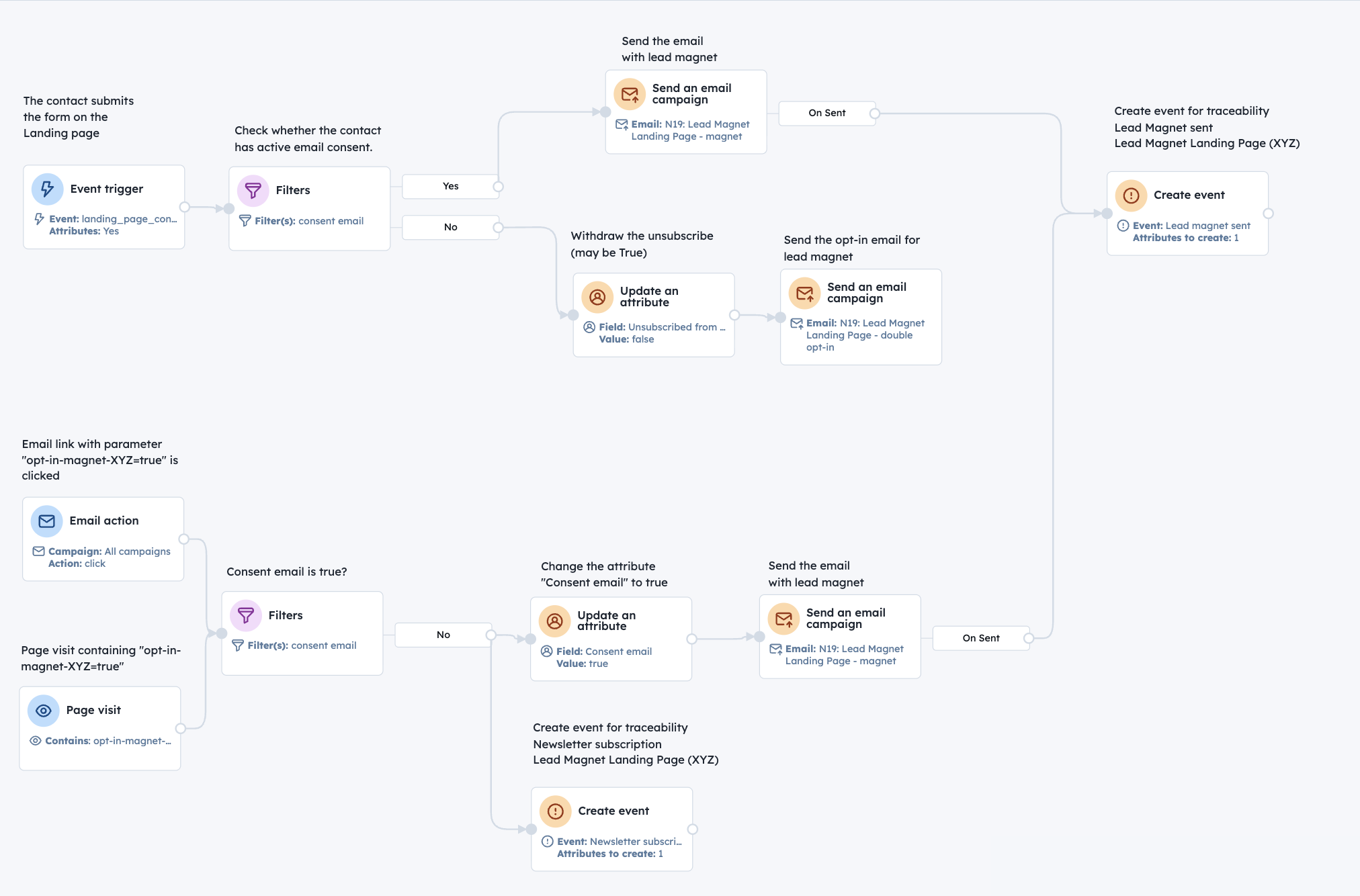The width and height of the screenshot is (1360, 896).
Task: Click the Yes branch label
Action: click(450, 186)
